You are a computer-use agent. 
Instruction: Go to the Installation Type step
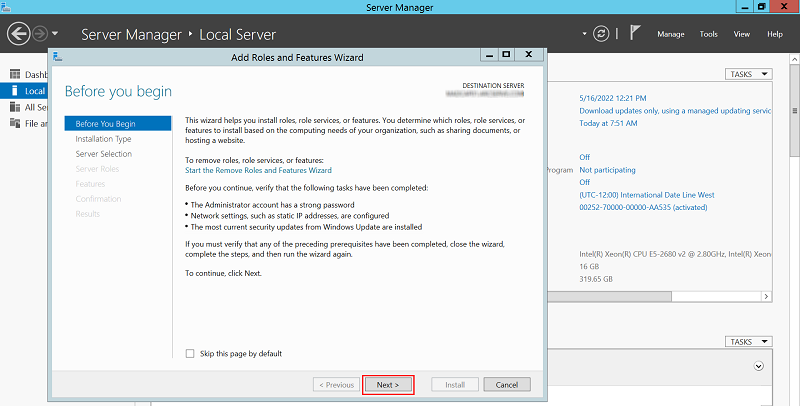click(103, 139)
